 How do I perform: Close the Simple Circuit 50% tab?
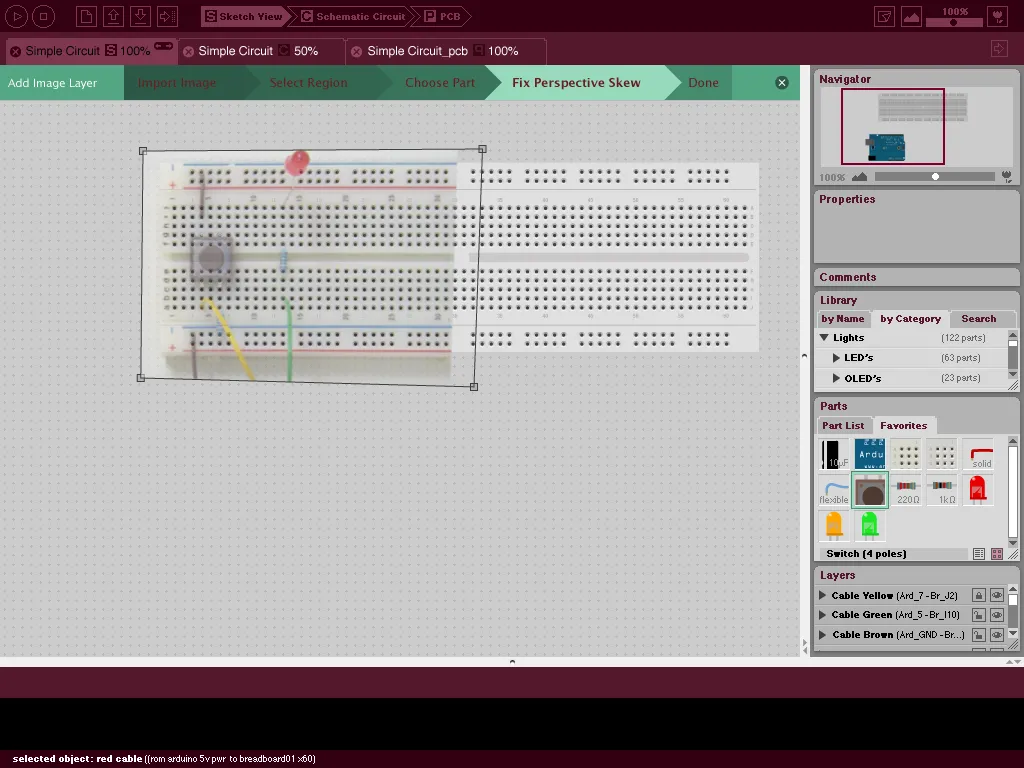tap(188, 52)
